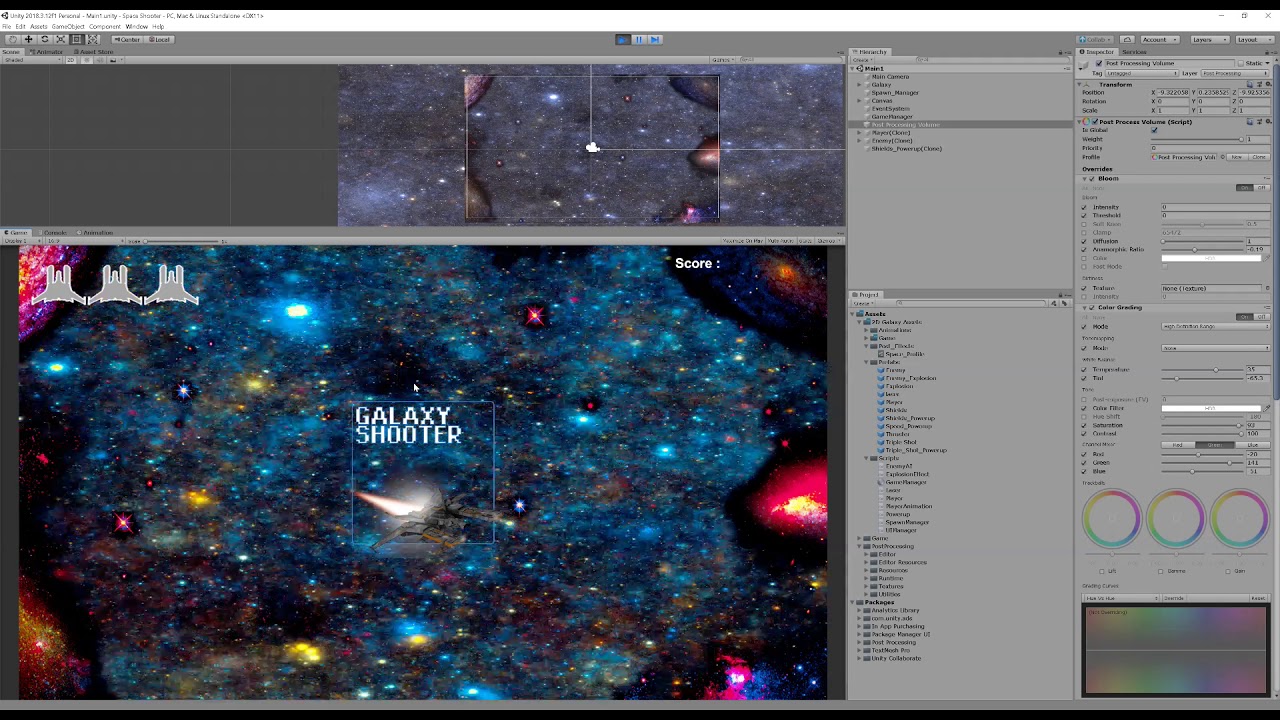
Task: Click the Local handle rotation button
Action: [160, 40]
